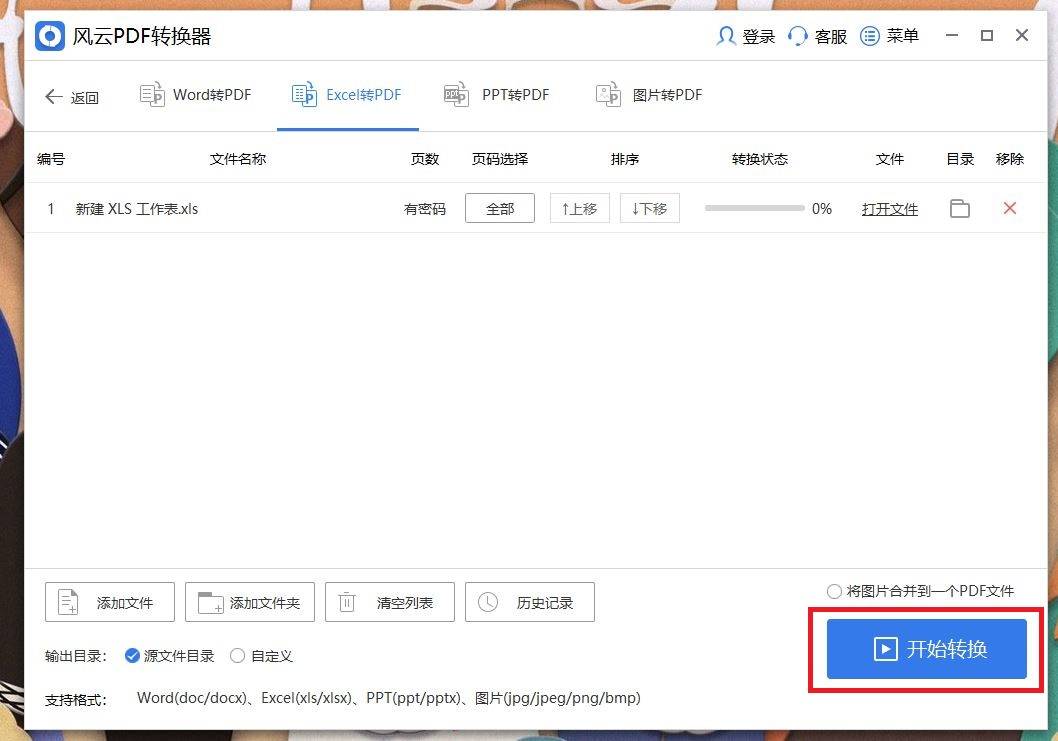The height and width of the screenshot is (741, 1058).
Task: Open 客服 headset support icon
Action: point(798,36)
